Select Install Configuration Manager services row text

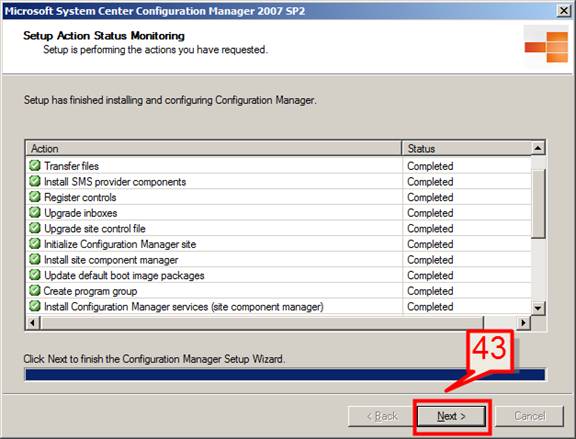click(184, 307)
